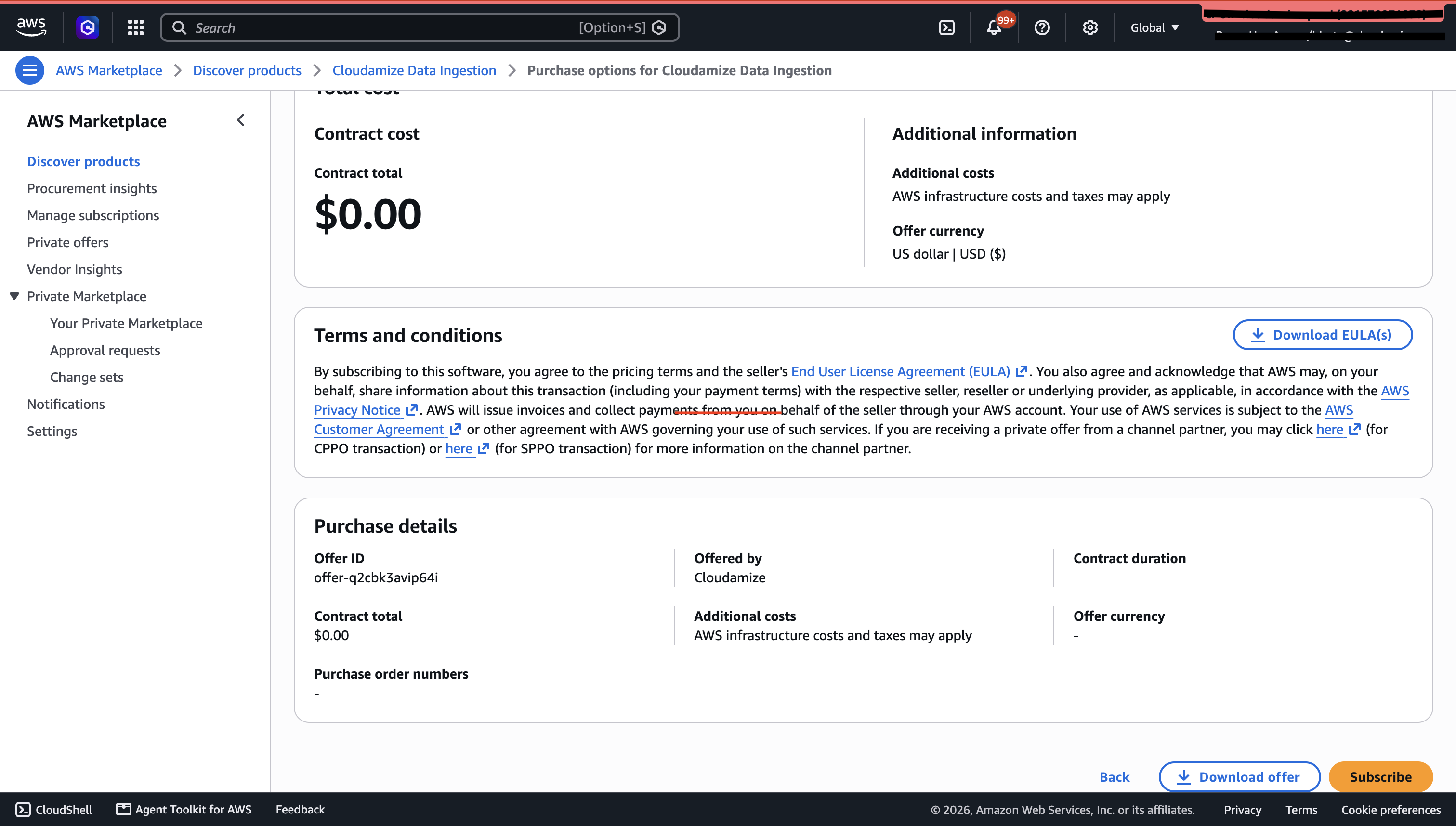Click the search magnifier icon
1456x826 pixels.
(179, 27)
